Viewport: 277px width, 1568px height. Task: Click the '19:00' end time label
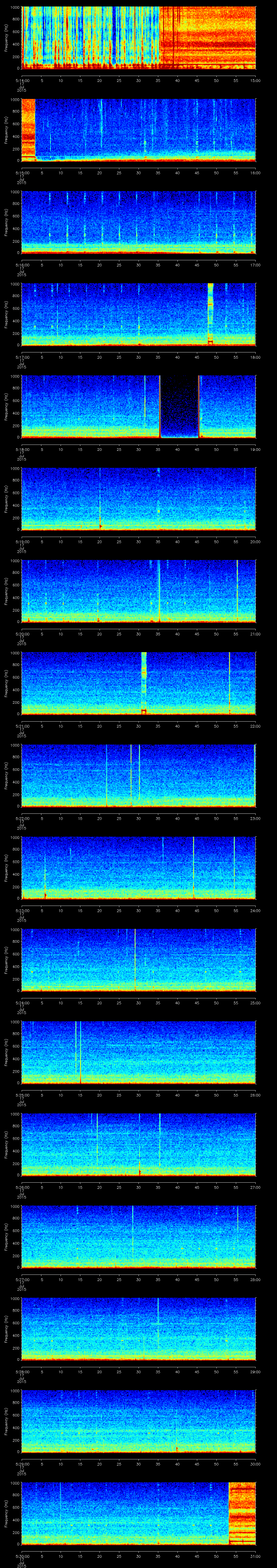pyautogui.click(x=256, y=449)
